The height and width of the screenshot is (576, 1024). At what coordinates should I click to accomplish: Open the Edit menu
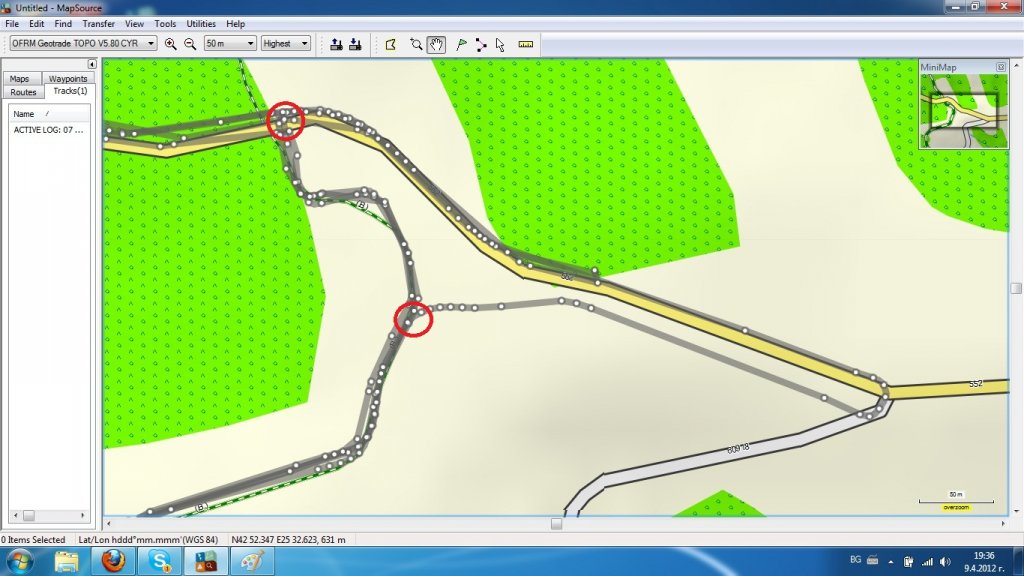point(37,24)
